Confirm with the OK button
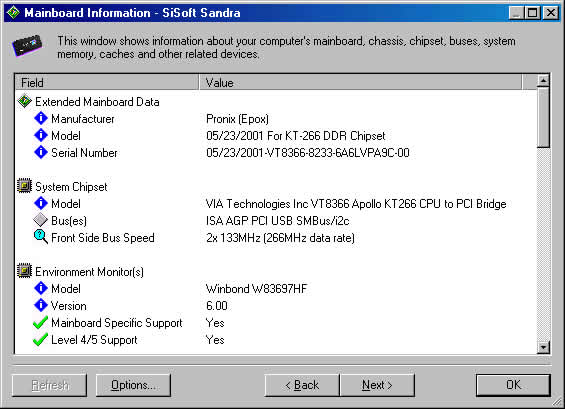This screenshot has height=409, width=565. pyautogui.click(x=513, y=385)
